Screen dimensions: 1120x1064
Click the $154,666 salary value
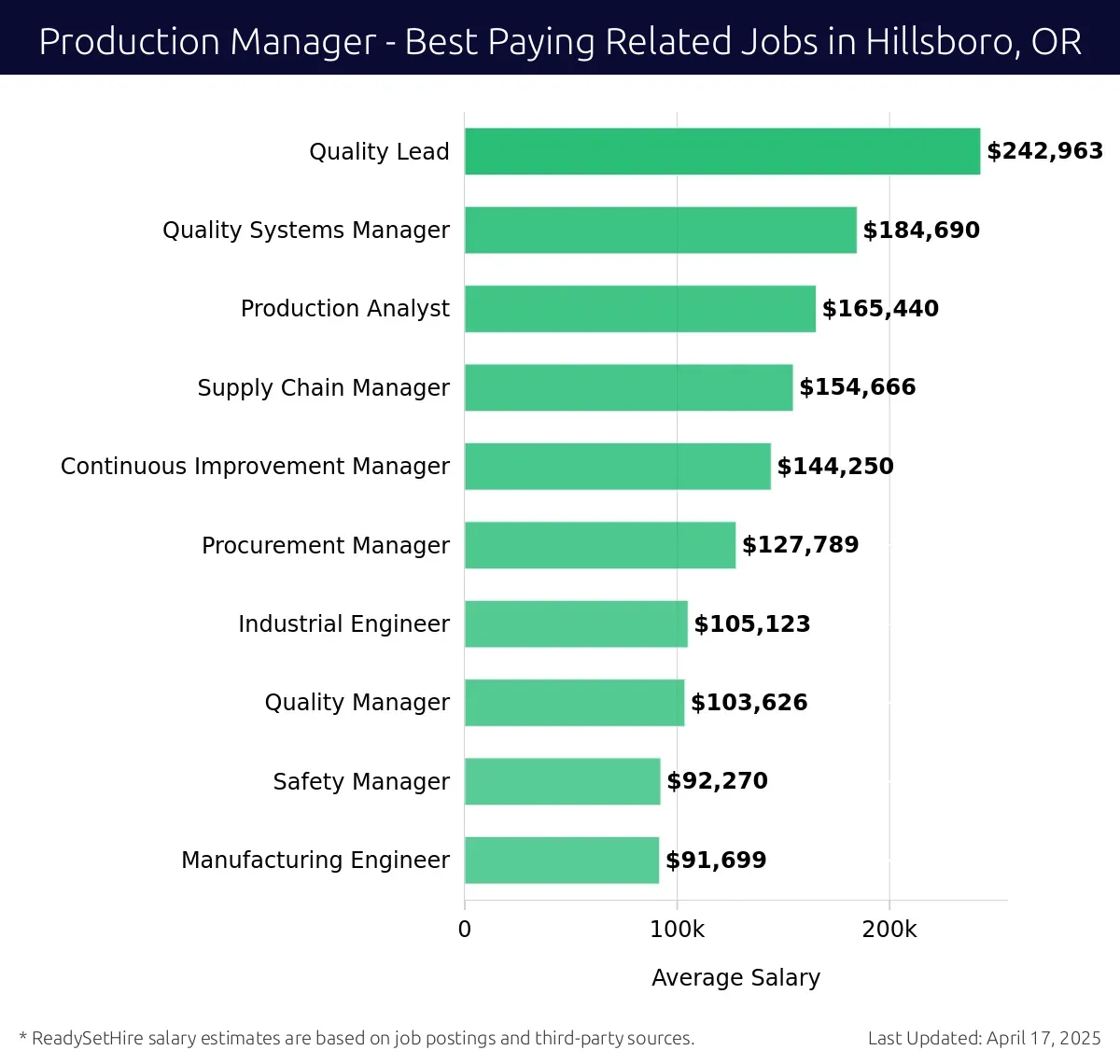point(858,387)
